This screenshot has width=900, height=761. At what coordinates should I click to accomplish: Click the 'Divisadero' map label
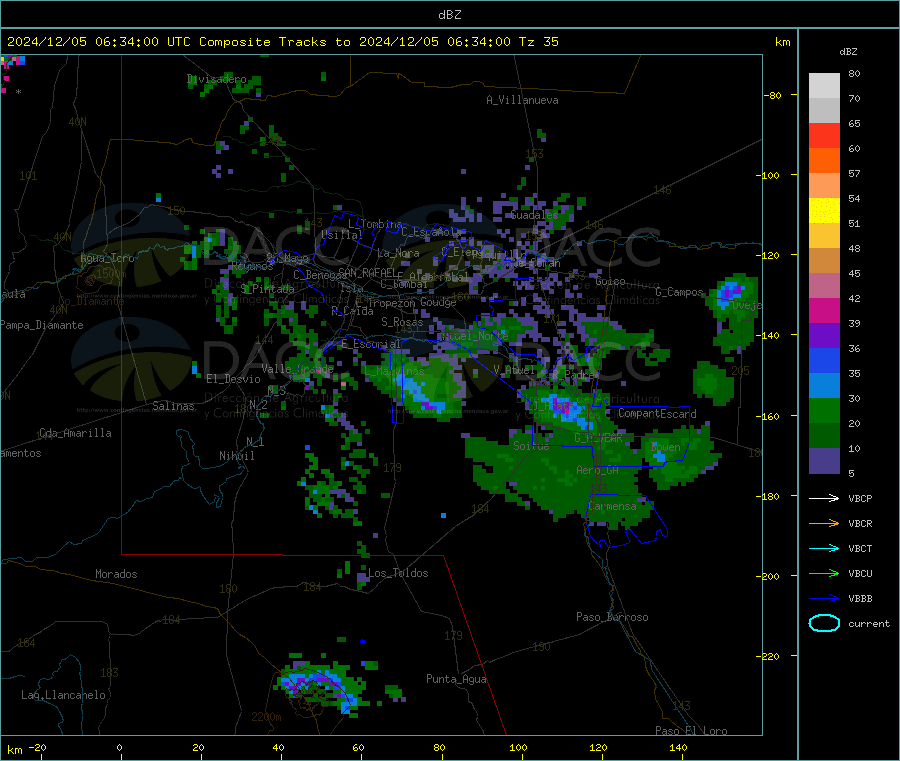(x=216, y=79)
